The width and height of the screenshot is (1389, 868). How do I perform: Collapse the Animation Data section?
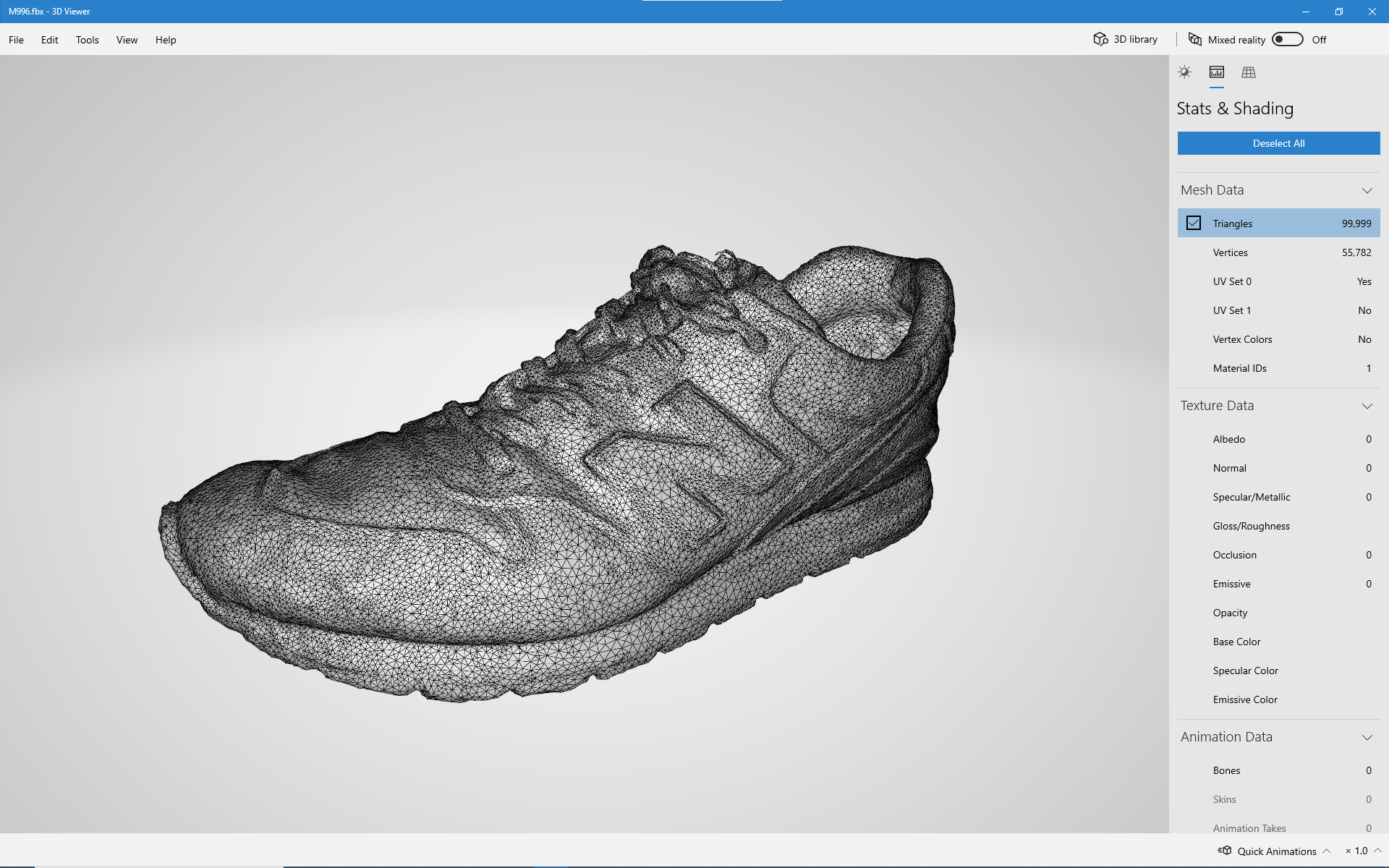coord(1367,737)
